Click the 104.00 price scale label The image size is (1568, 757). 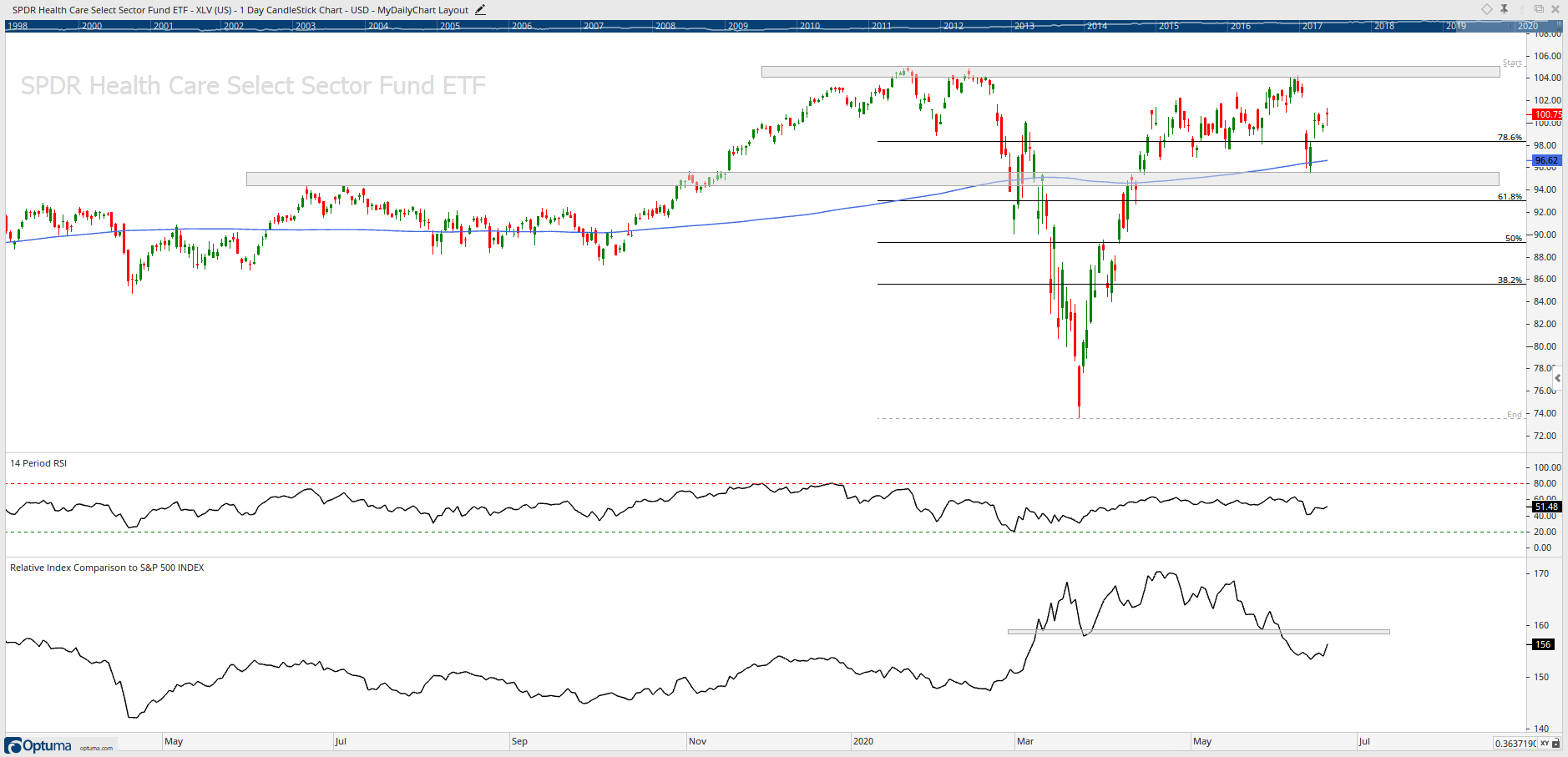(1547, 78)
